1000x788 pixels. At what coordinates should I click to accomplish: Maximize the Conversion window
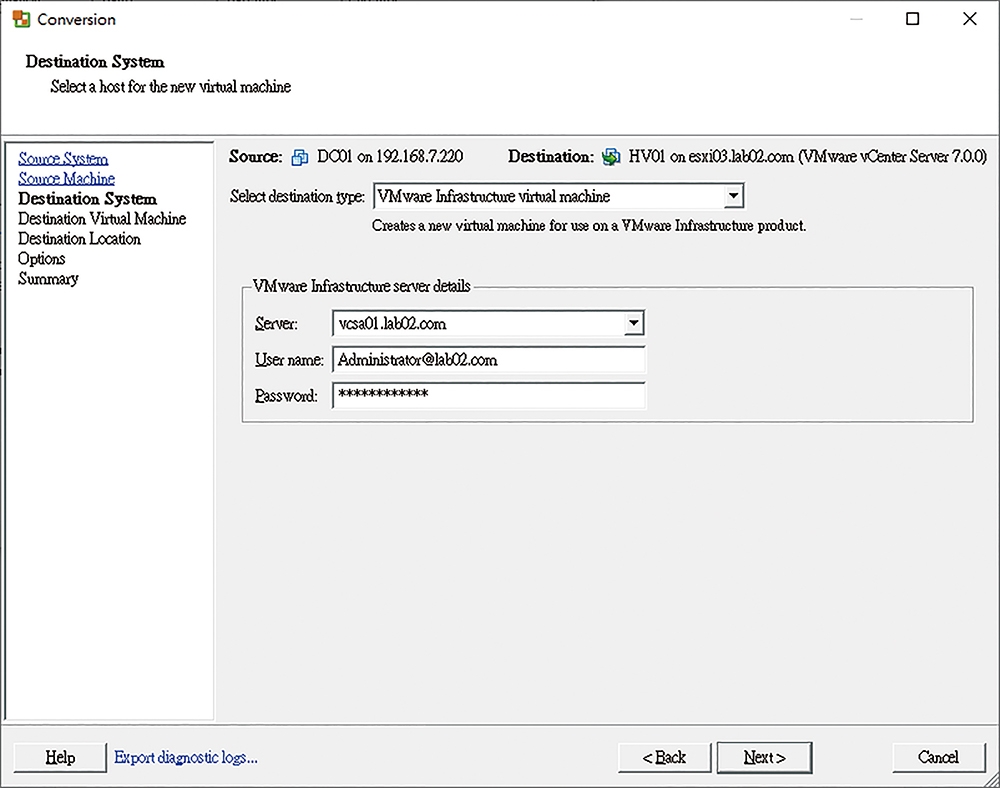click(913, 18)
